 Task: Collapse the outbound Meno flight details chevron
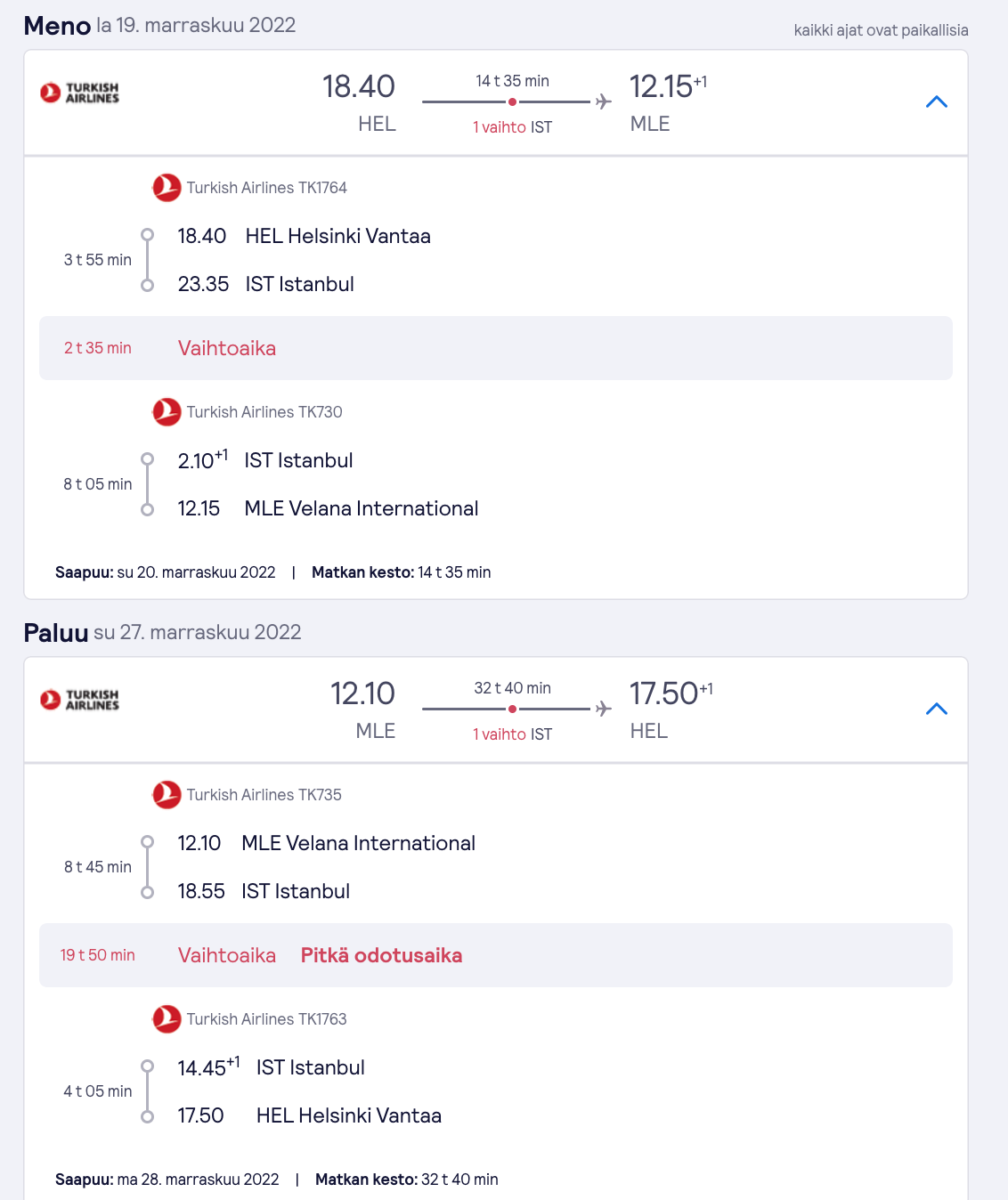click(936, 101)
